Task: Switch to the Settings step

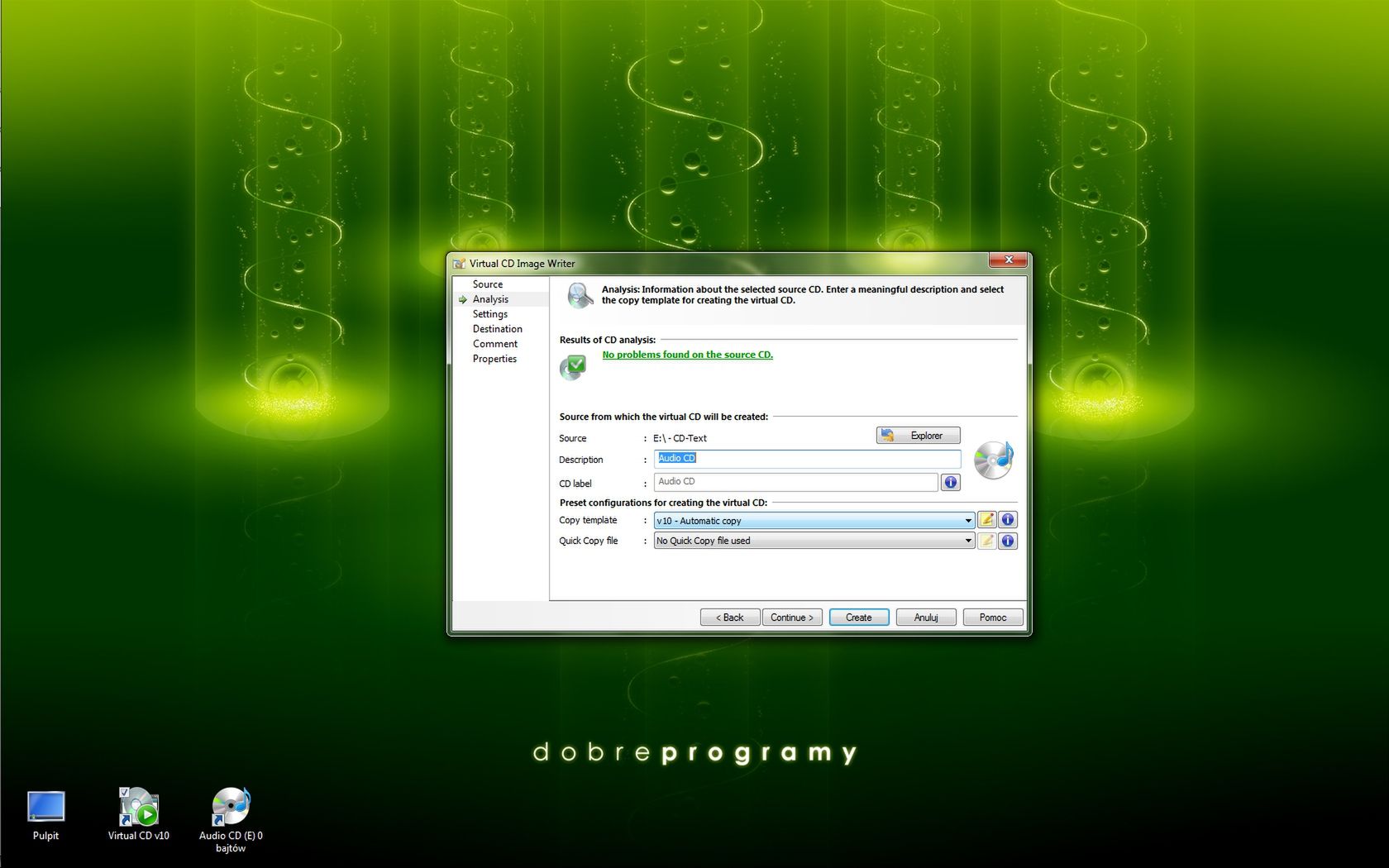Action: pyautogui.click(x=490, y=314)
